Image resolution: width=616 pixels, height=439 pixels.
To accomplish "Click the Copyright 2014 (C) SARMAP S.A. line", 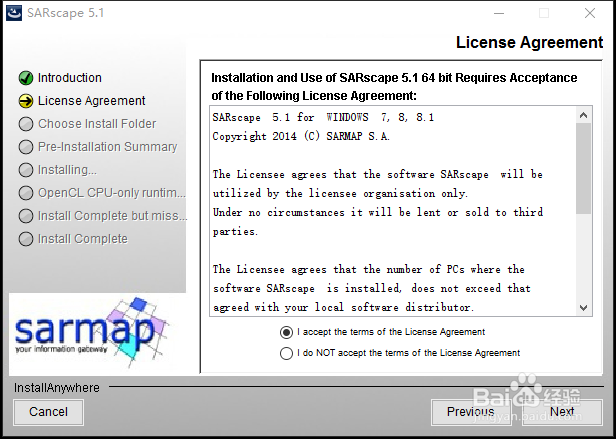I will point(301,136).
